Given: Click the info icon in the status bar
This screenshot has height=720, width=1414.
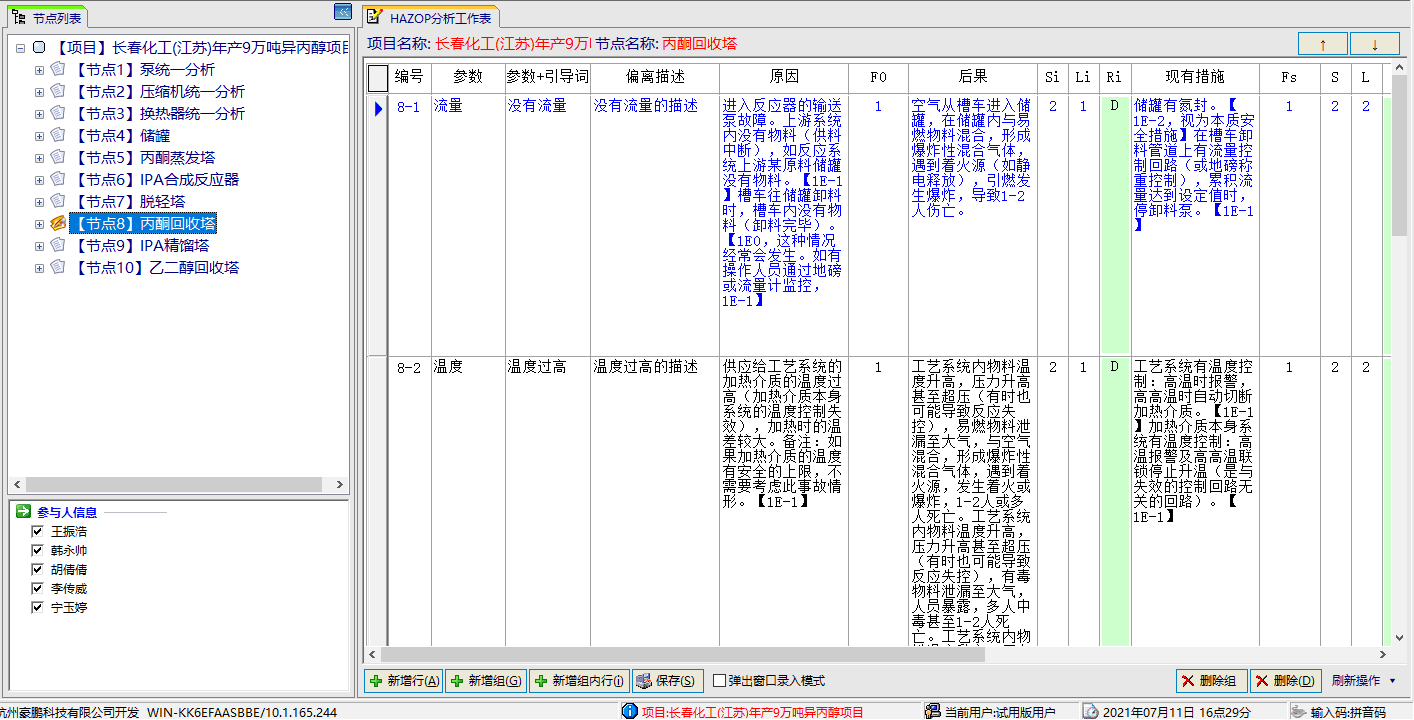Looking at the screenshot, I should tap(629, 711).
